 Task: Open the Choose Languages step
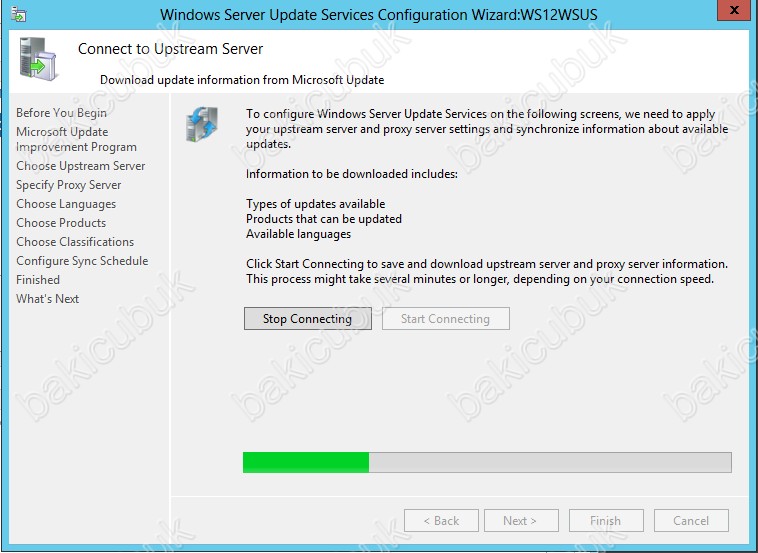[66, 204]
